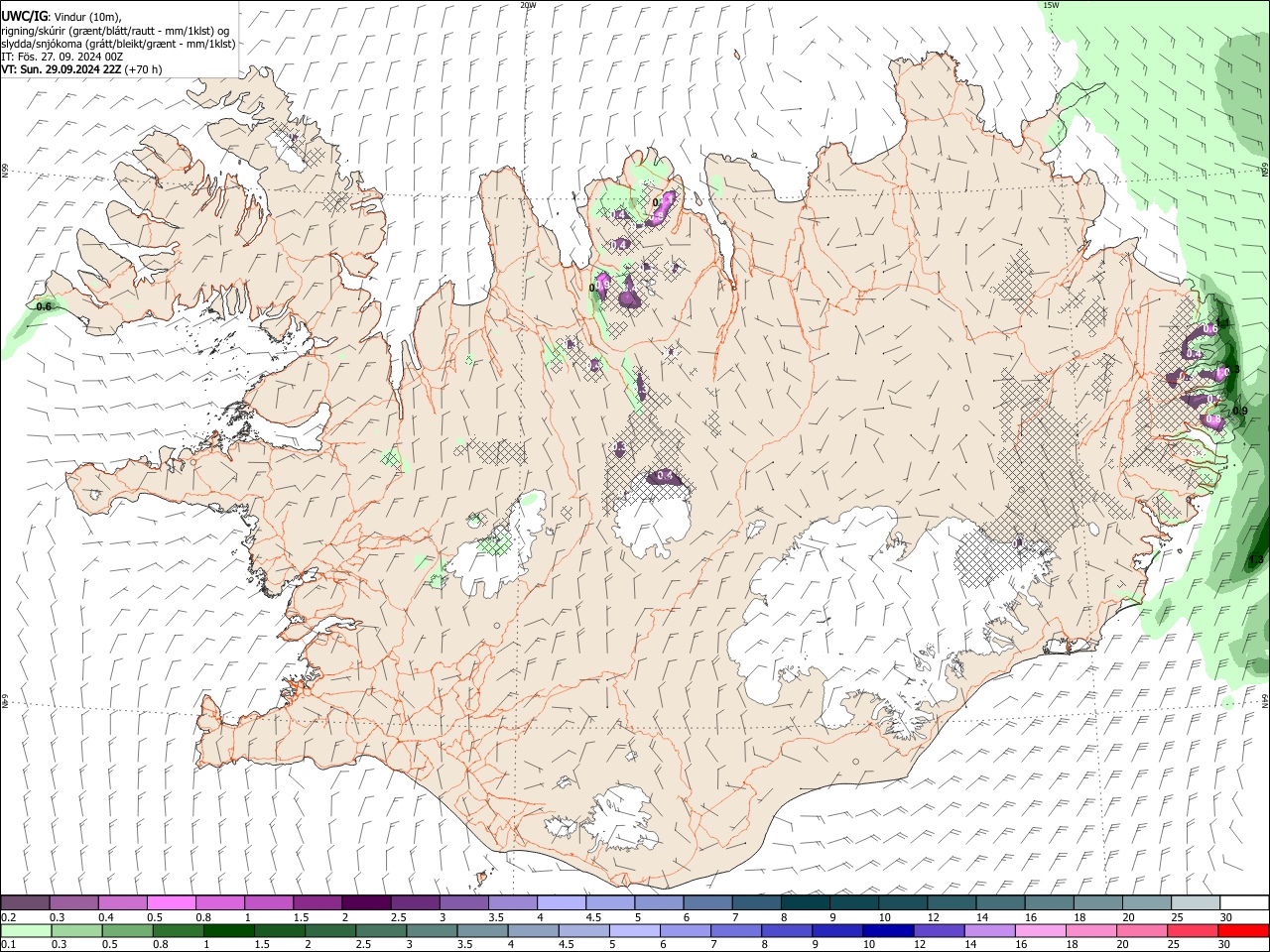Click the white 30 swatch in upper legend row

tap(1244, 902)
